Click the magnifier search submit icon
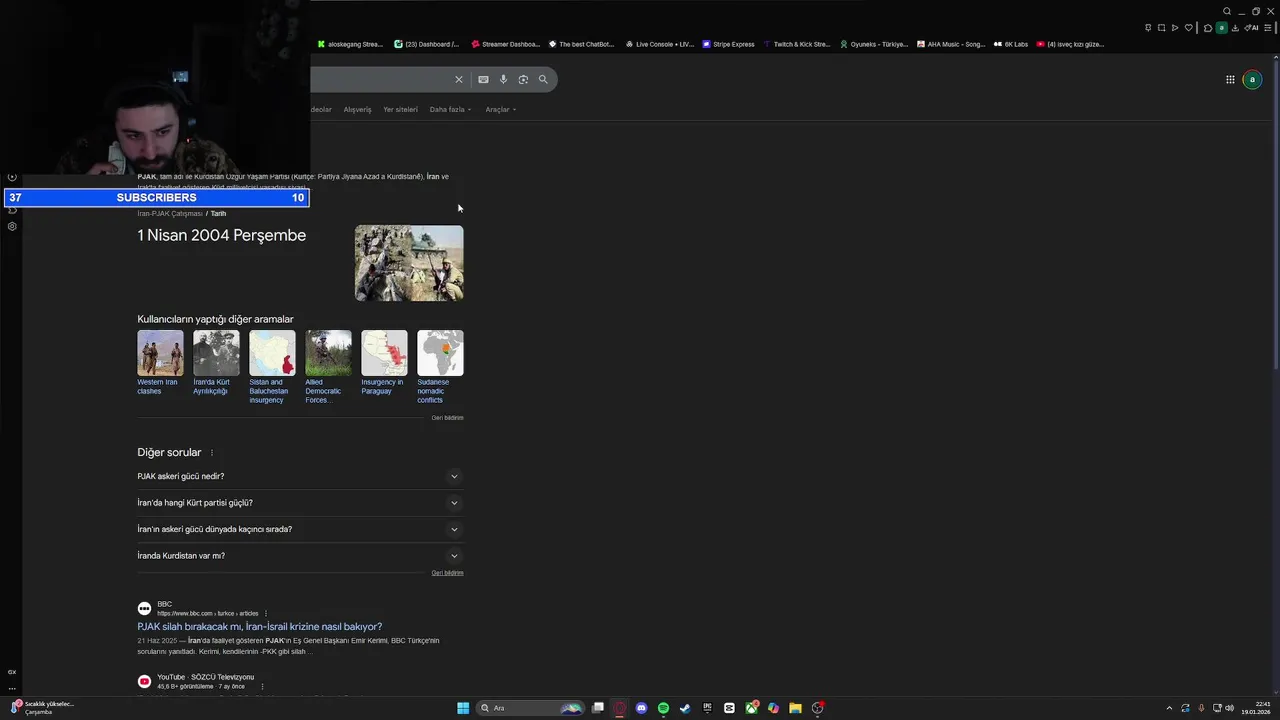 pos(543,80)
